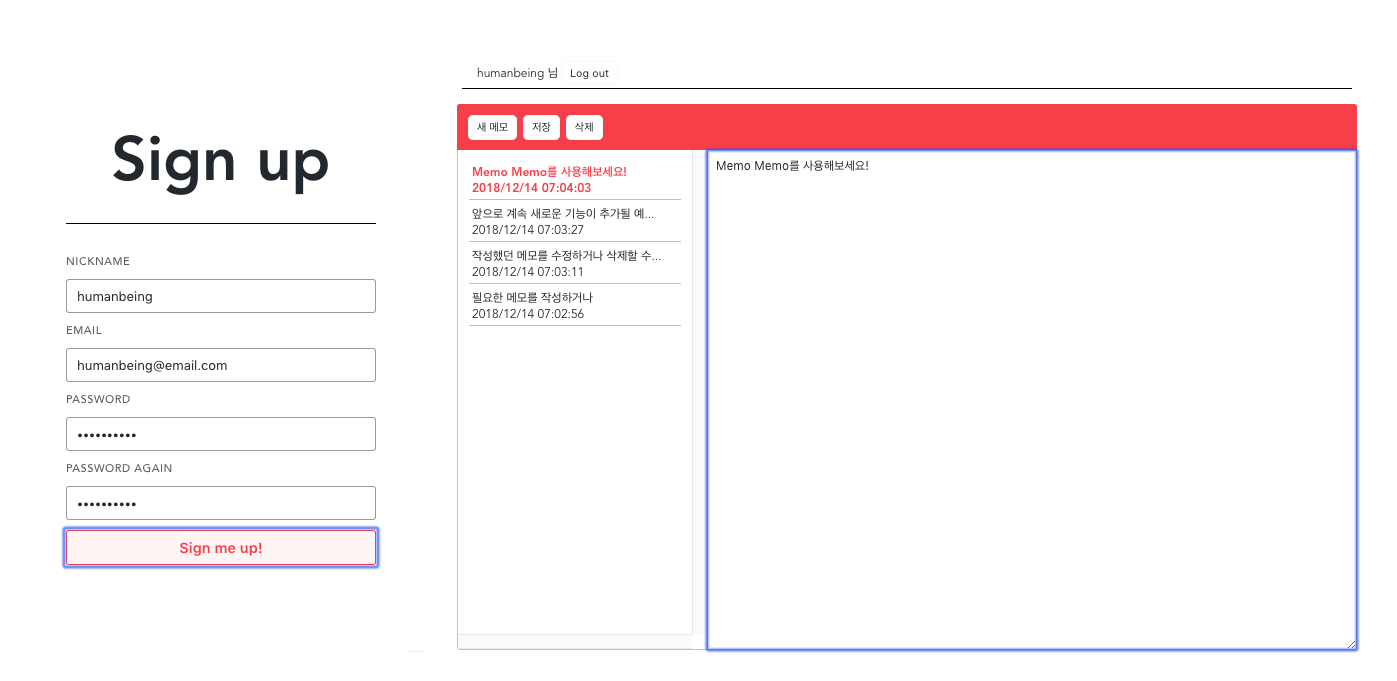Click the NICKNAME input field
Viewport: 1397px width, 681px height.
pos(221,296)
